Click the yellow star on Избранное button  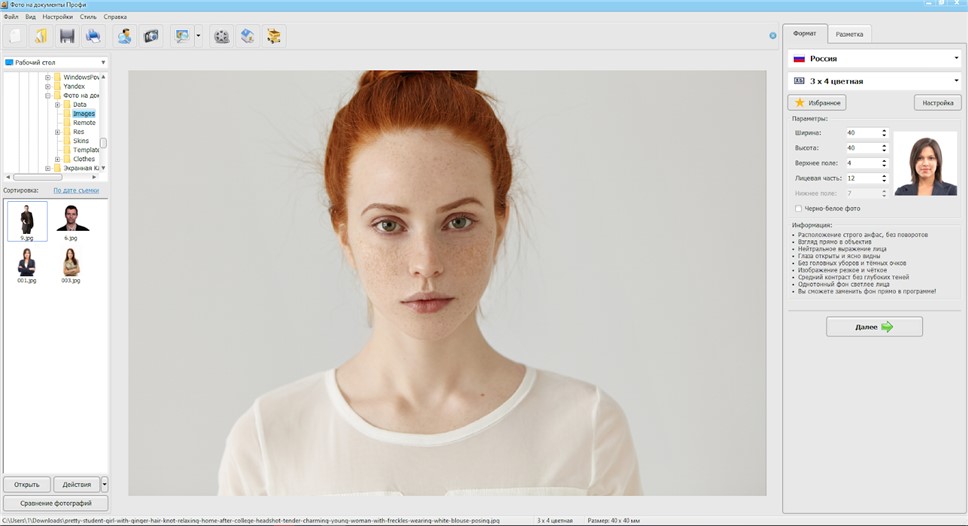click(799, 102)
